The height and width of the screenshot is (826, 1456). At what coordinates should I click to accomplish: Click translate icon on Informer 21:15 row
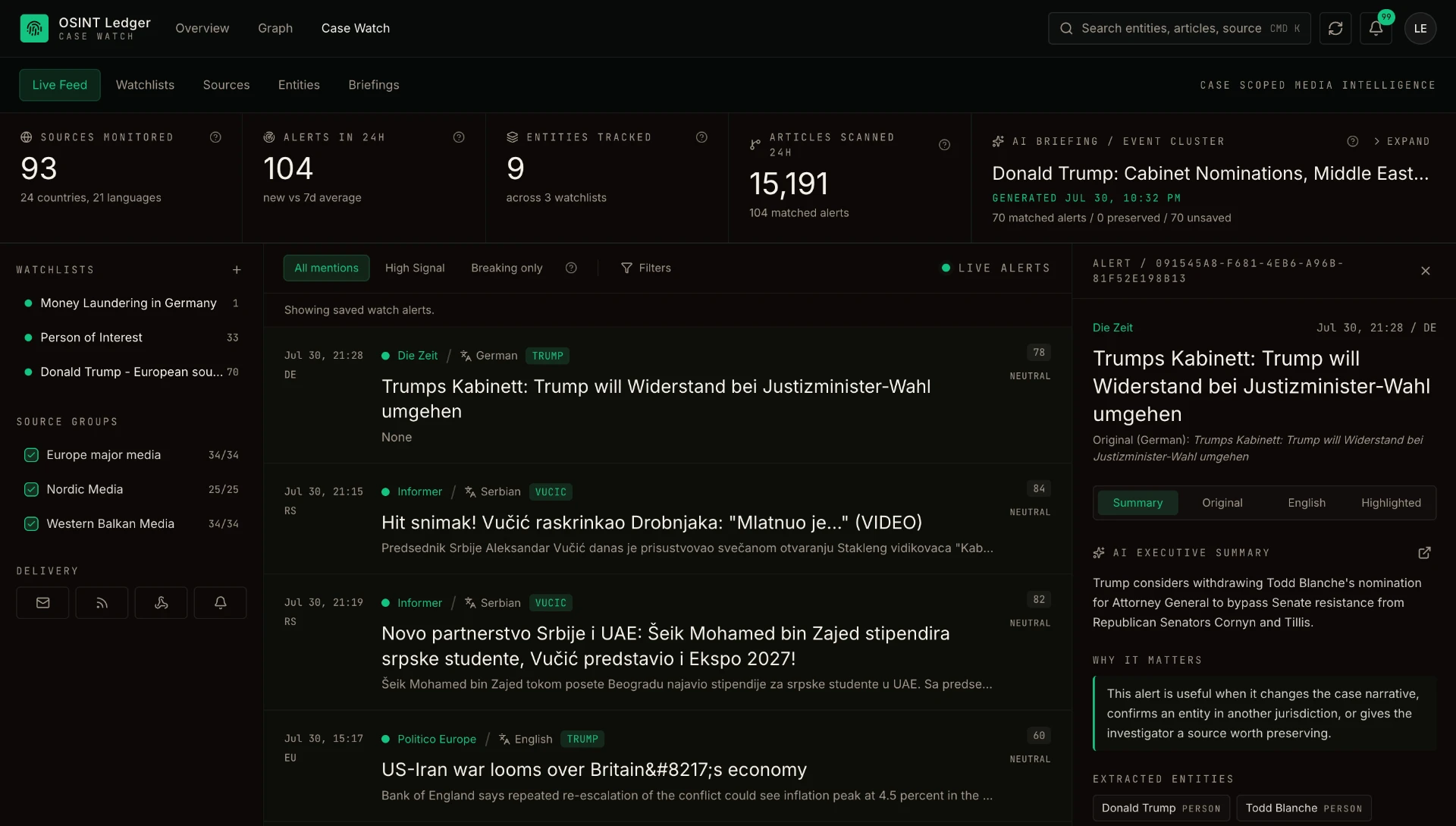point(470,492)
